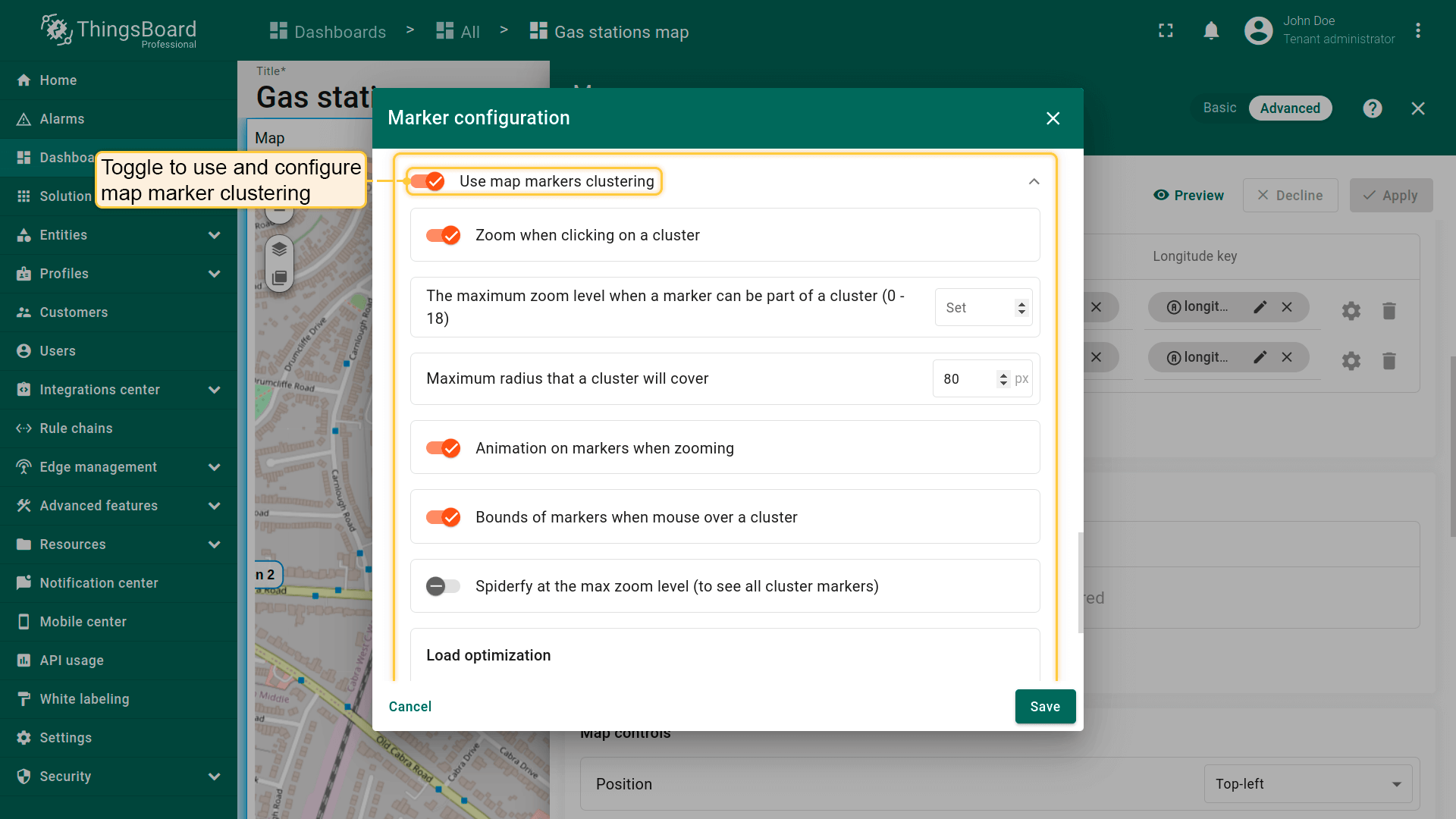Screen dimensions: 1456x819
Task: Collapse the clustering settings panel chevron
Action: [x=1034, y=181]
